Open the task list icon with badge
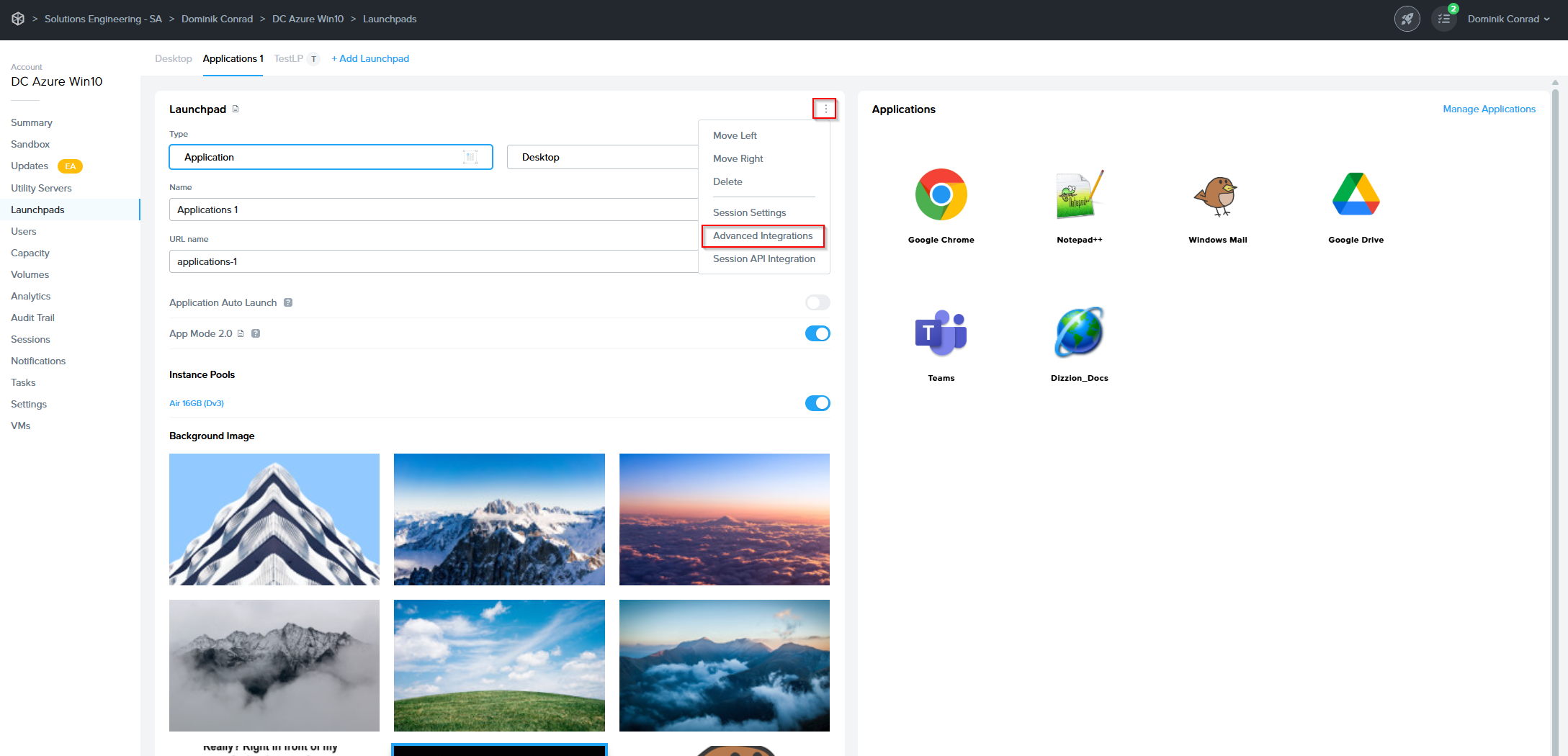Screen dimensions: 1568x756 point(1444,19)
